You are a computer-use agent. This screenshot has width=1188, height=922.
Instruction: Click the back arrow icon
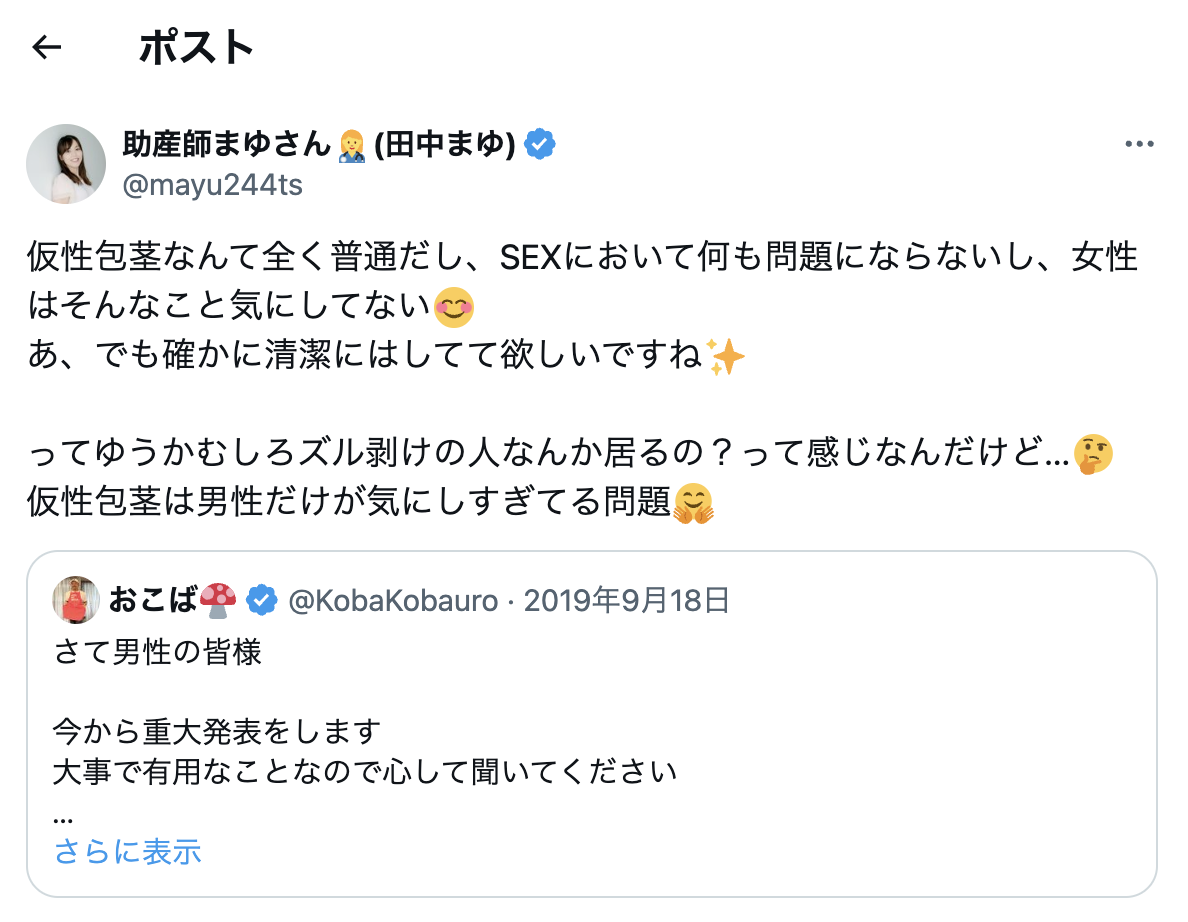pos(47,47)
